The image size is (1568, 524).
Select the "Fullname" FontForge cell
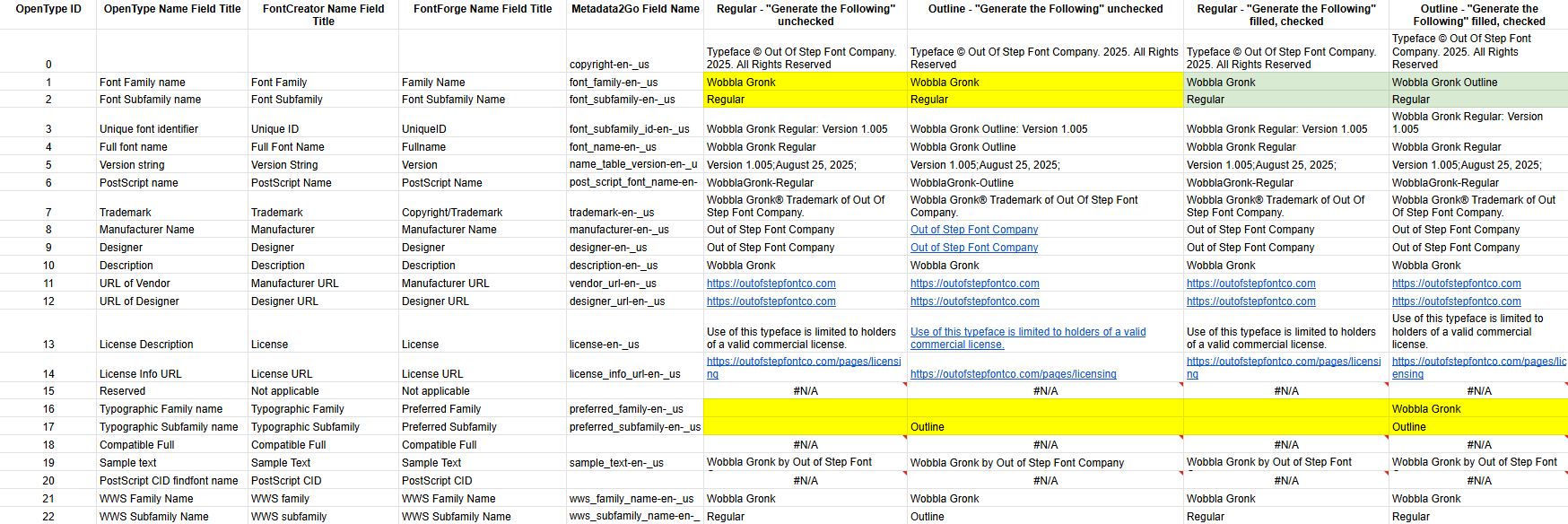point(483,147)
